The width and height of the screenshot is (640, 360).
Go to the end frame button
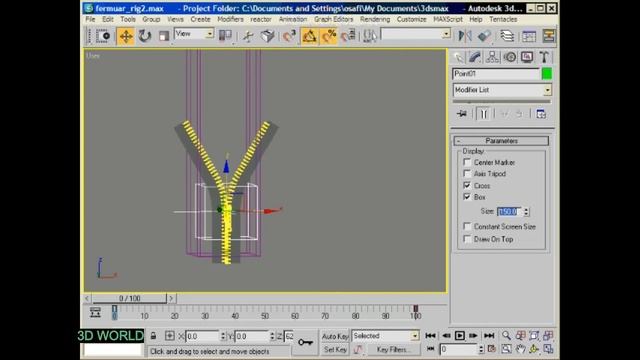click(x=489, y=336)
